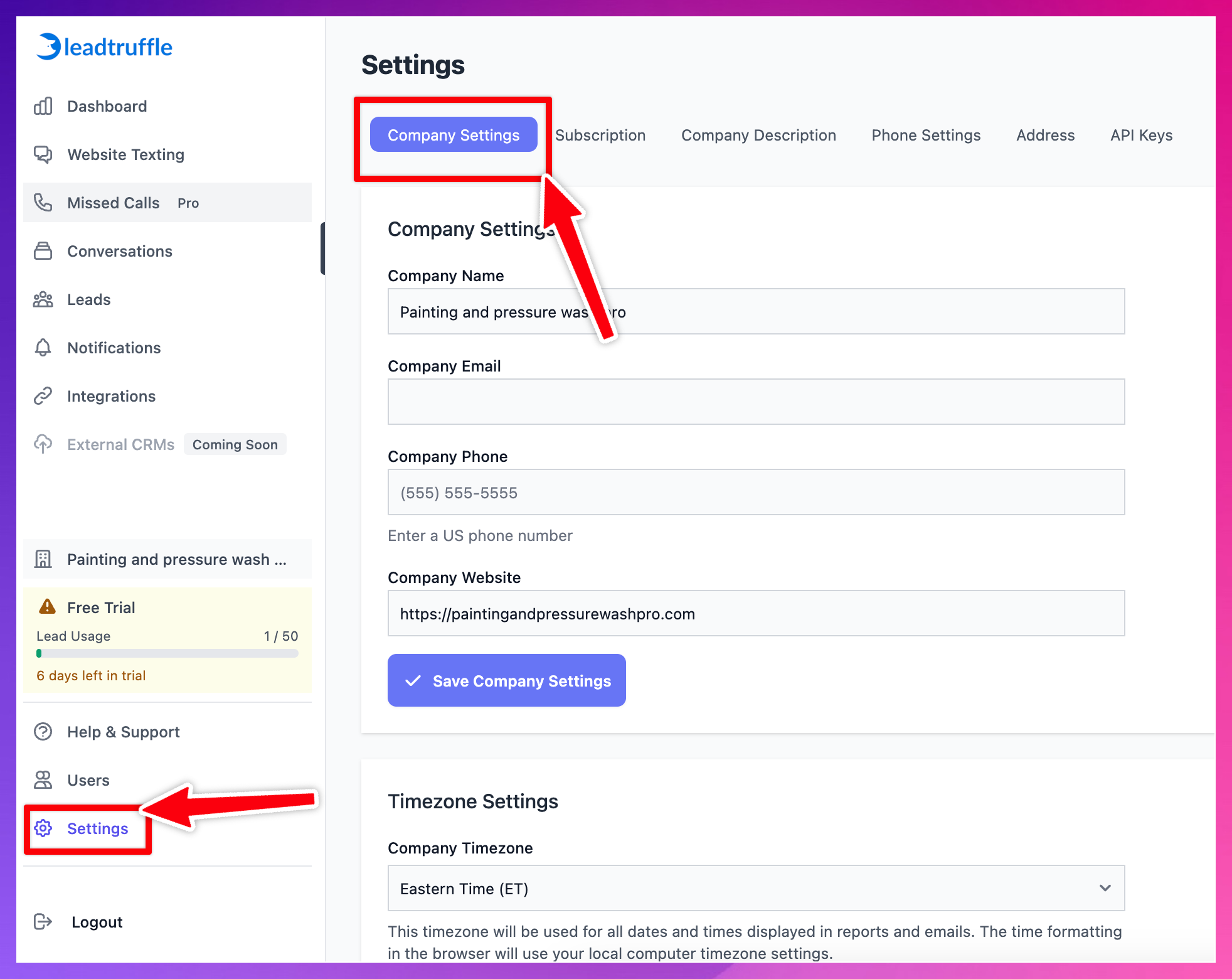Select the API Keys tab
Screen dimensions: 1232x979
click(1140, 135)
